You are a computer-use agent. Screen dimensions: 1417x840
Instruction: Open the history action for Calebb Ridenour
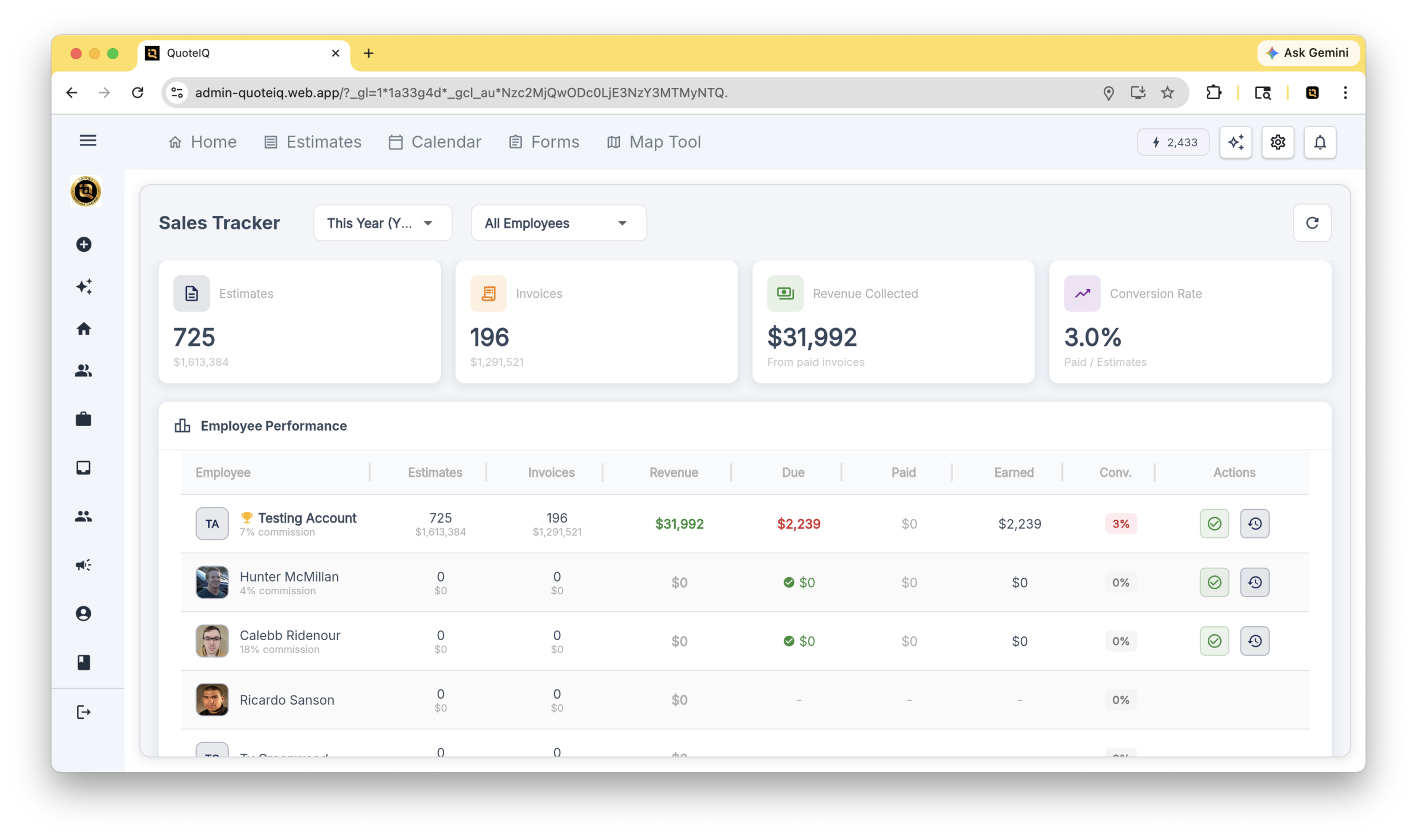(1255, 641)
